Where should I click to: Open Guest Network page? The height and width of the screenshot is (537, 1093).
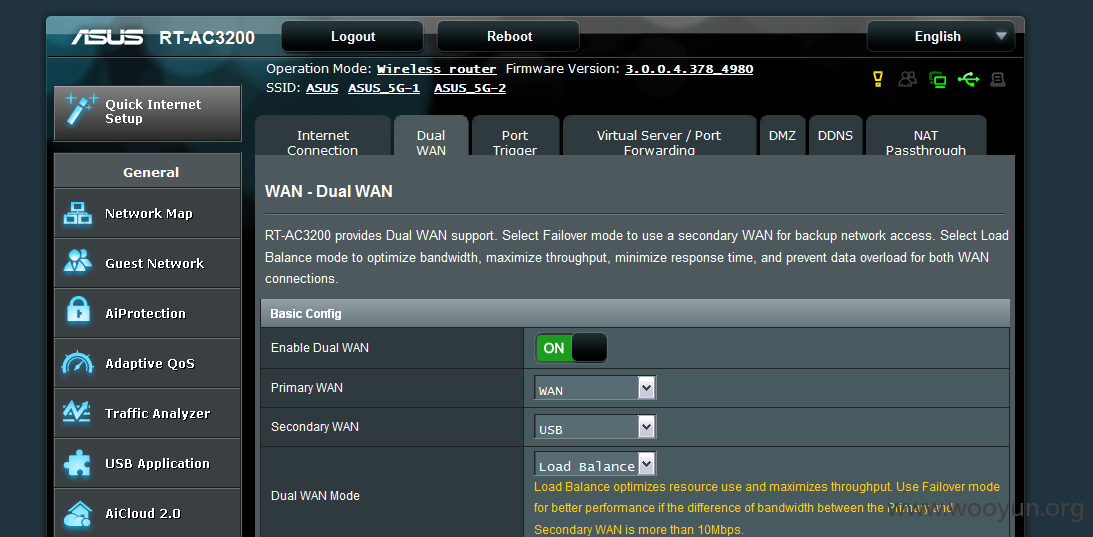147,264
